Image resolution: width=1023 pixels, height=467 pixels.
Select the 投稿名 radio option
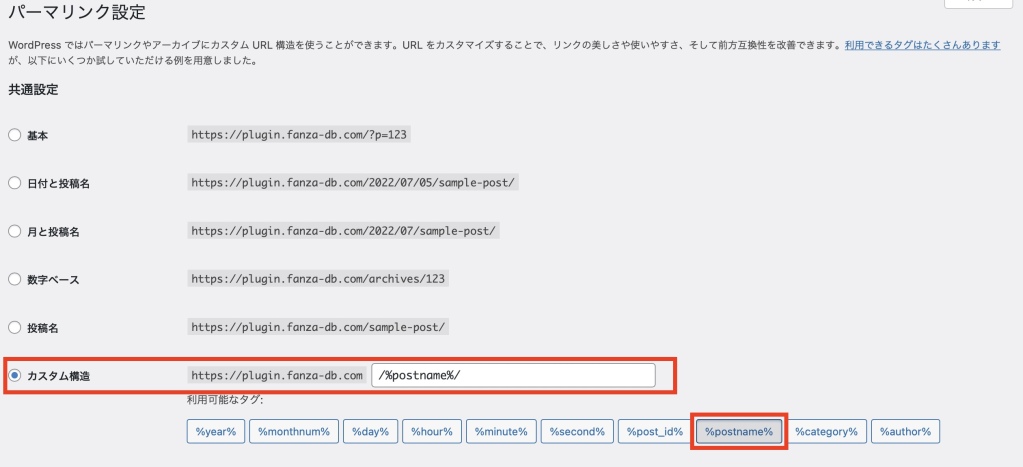click(x=14, y=327)
